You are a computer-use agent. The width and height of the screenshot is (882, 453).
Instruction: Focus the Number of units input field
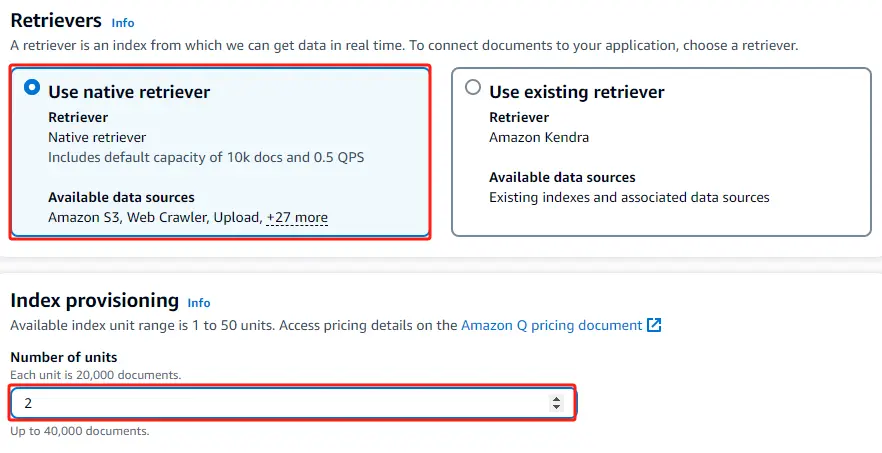(280, 403)
